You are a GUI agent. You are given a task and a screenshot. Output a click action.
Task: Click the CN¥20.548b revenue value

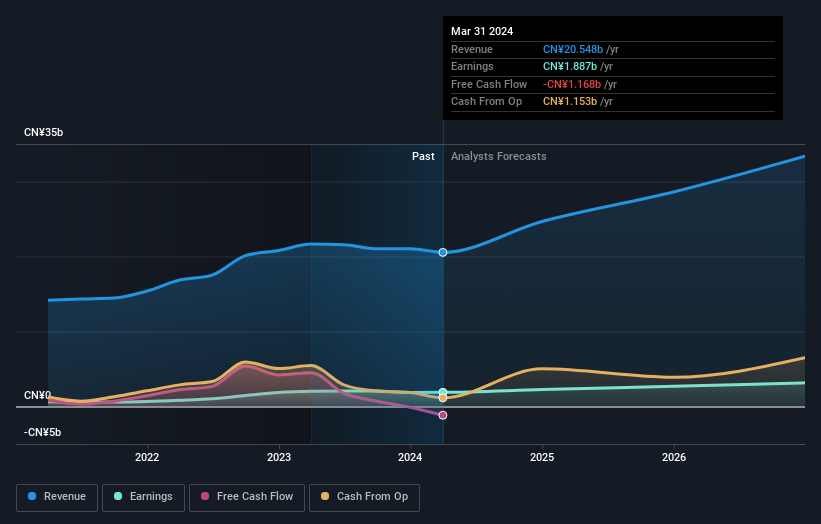click(x=573, y=49)
